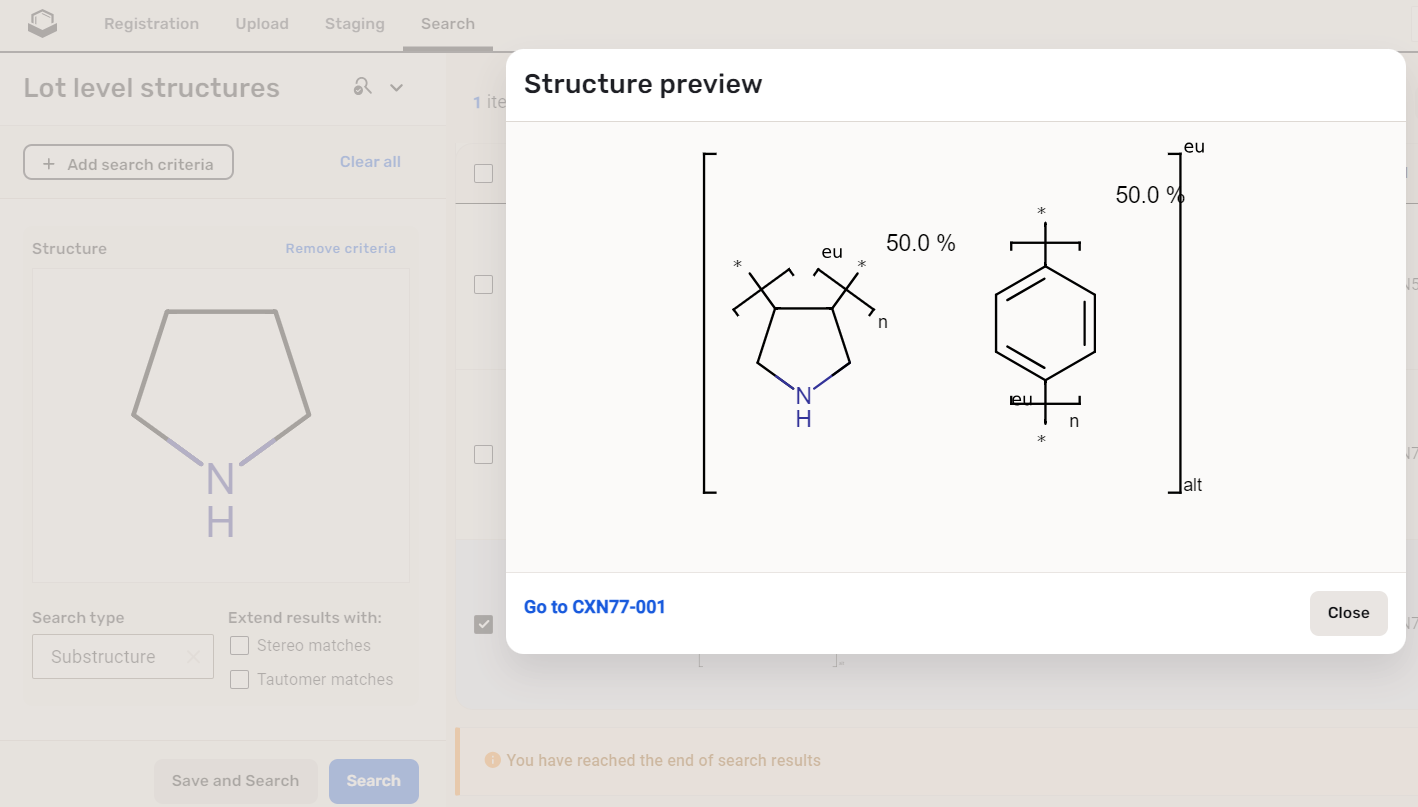
Task: Click the clear X inside the Substructure field
Action: click(x=192, y=656)
